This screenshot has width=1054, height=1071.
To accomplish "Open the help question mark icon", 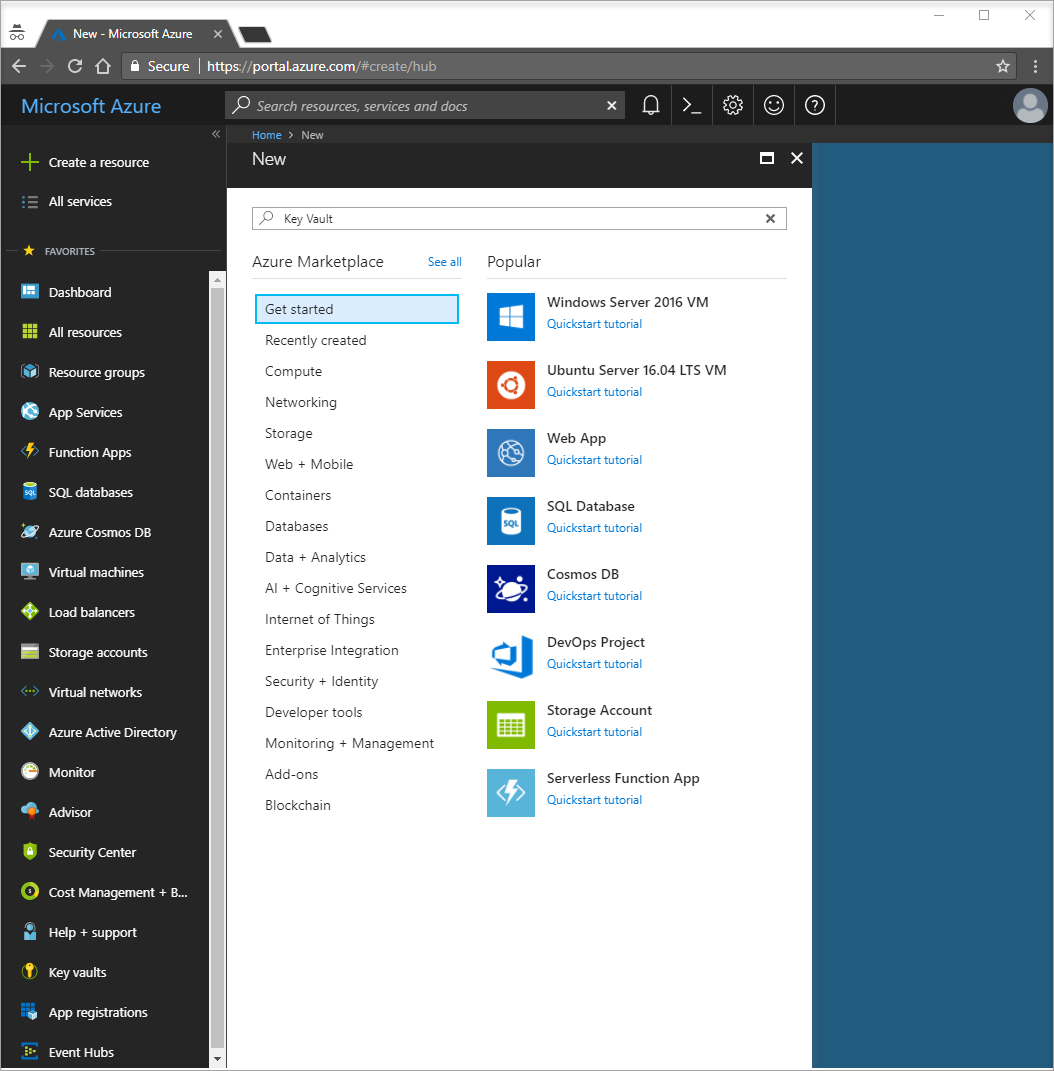I will (815, 105).
